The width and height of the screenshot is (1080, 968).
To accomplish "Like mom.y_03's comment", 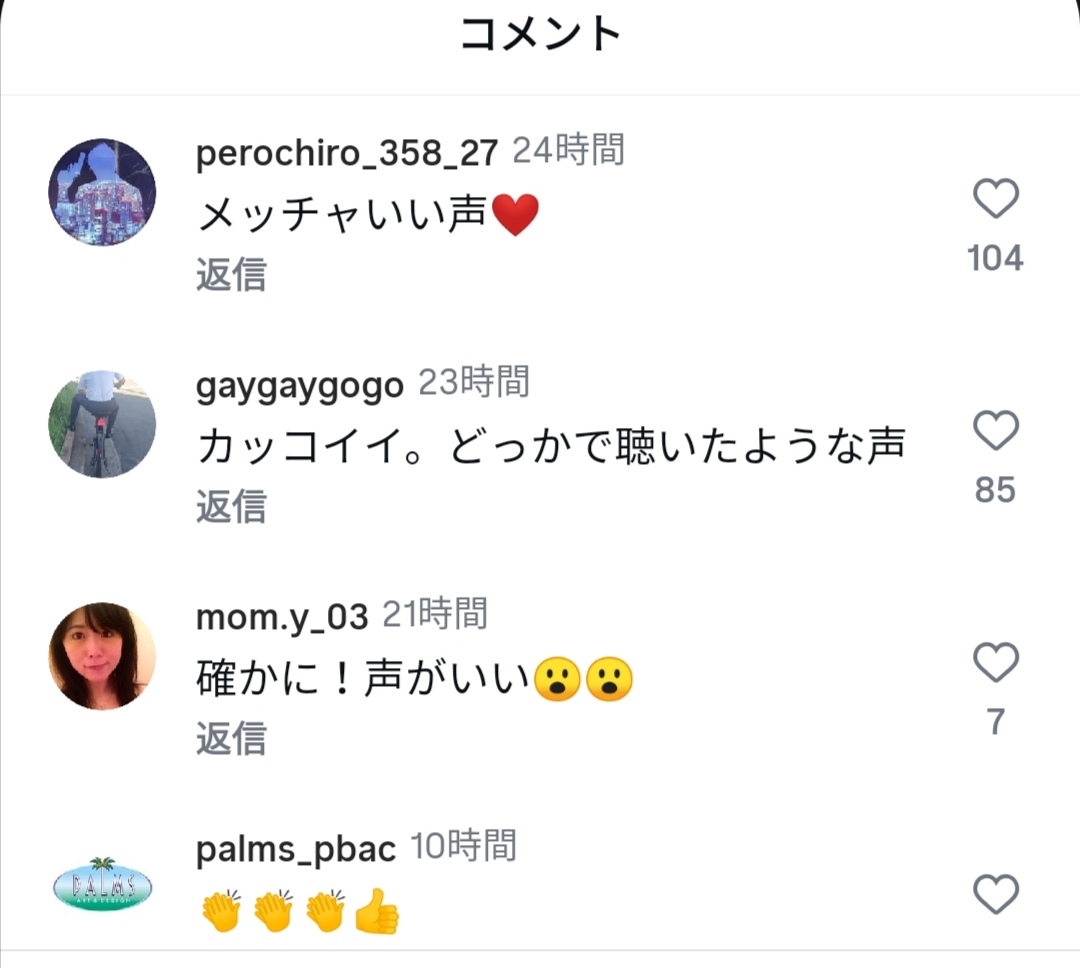I will pyautogui.click(x=995, y=663).
